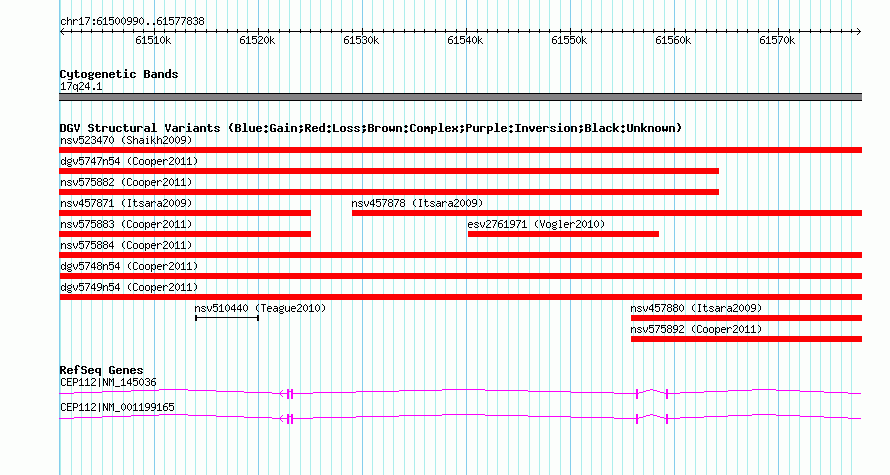The image size is (890, 475).
Task: Click red loss bar under nsv523470
Action: 461,150
